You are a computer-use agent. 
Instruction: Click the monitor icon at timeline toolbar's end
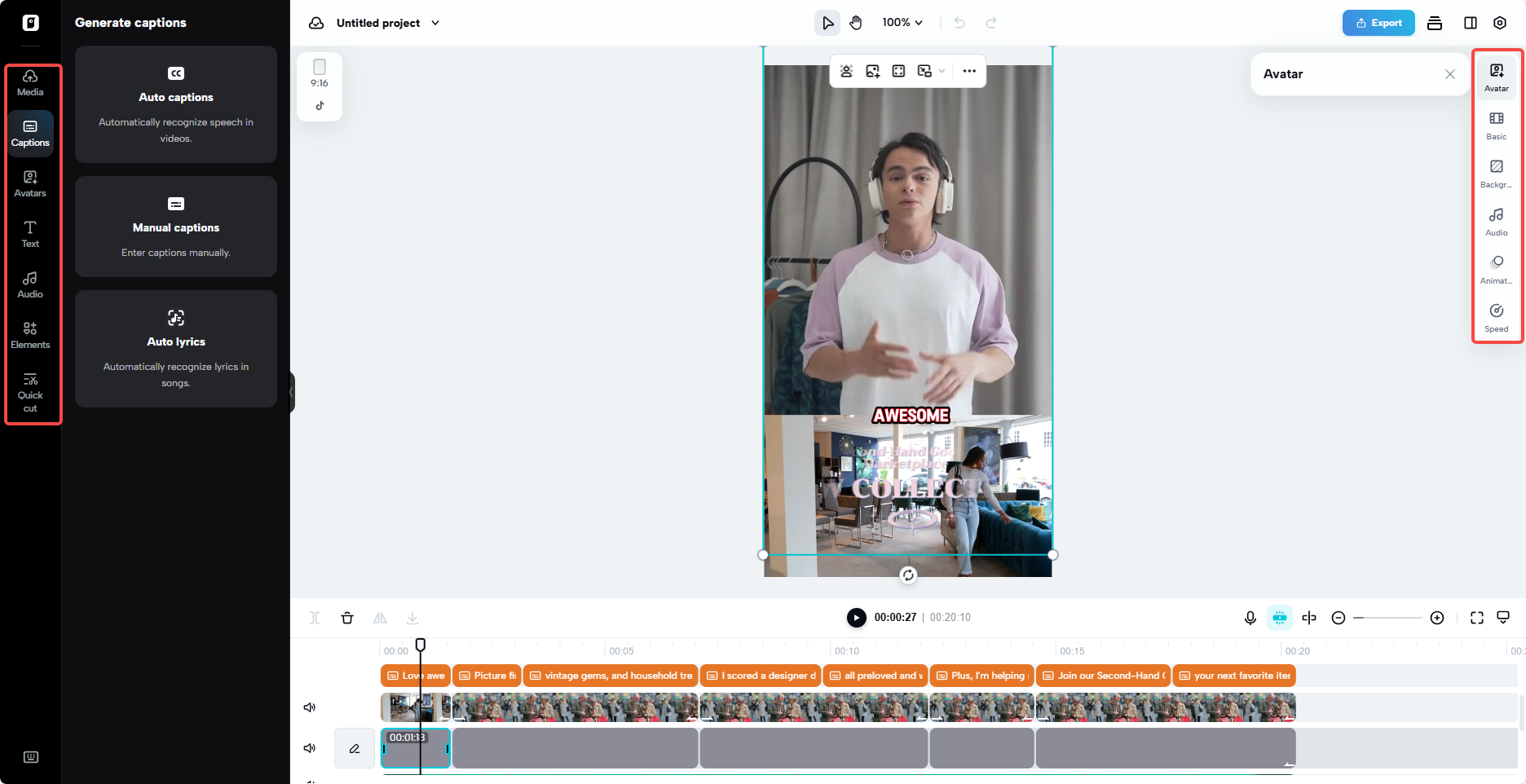[1503, 618]
